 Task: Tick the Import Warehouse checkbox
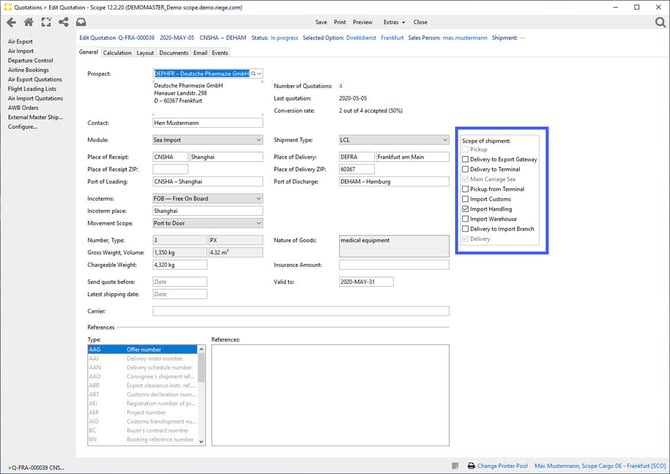click(x=466, y=218)
